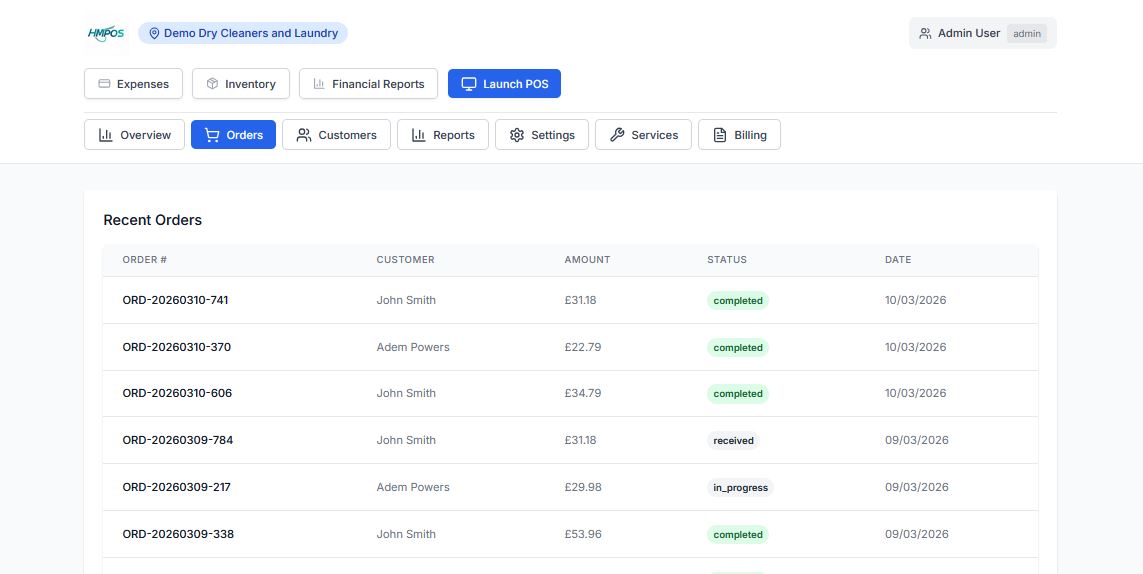Click the DATE column header

point(898,260)
